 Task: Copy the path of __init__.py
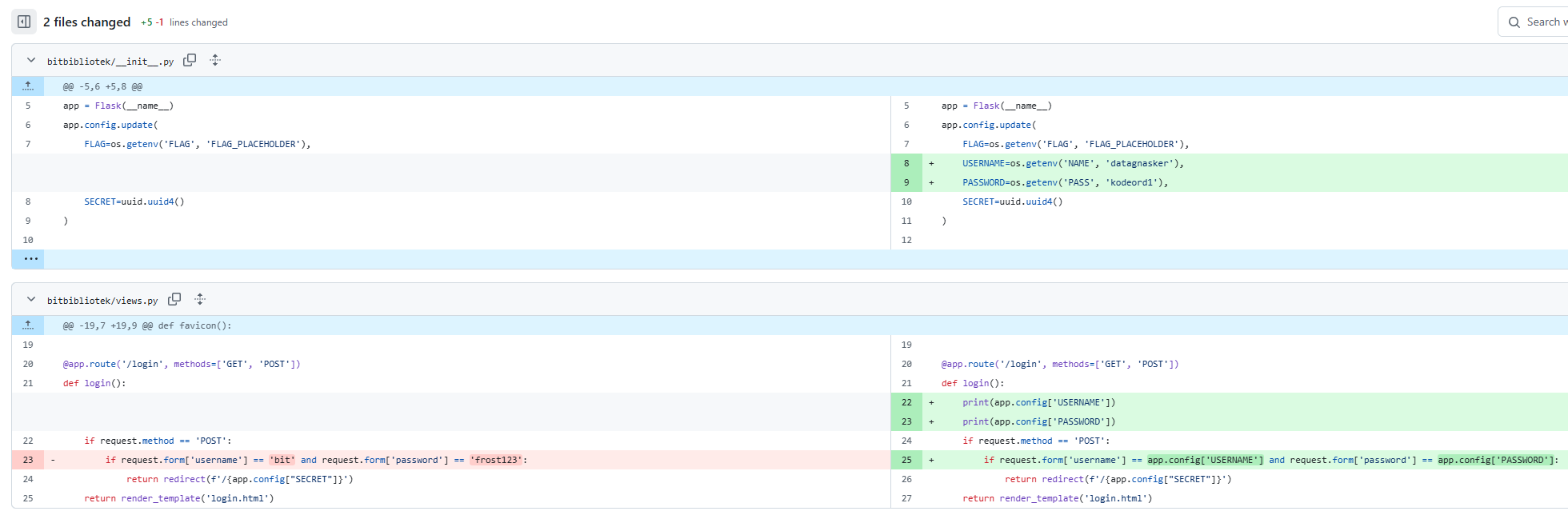point(190,60)
